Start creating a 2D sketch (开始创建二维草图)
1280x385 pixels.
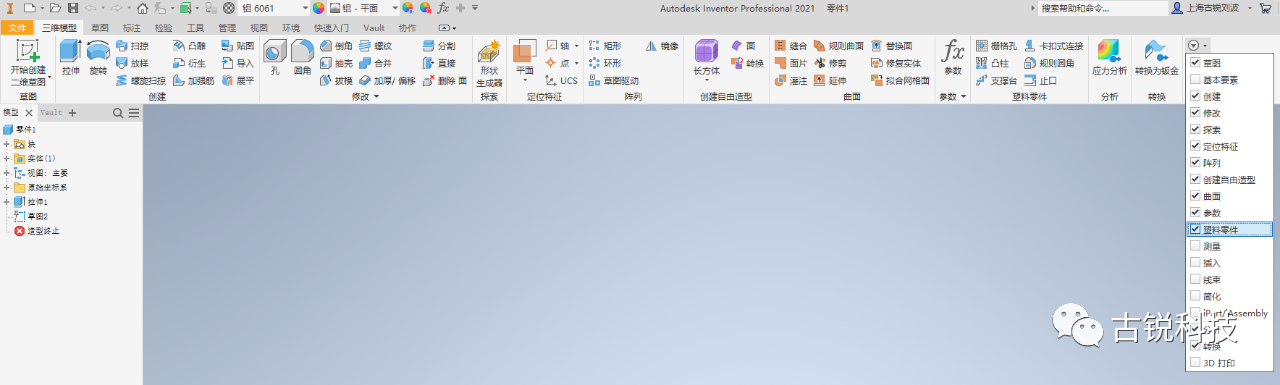(27, 62)
